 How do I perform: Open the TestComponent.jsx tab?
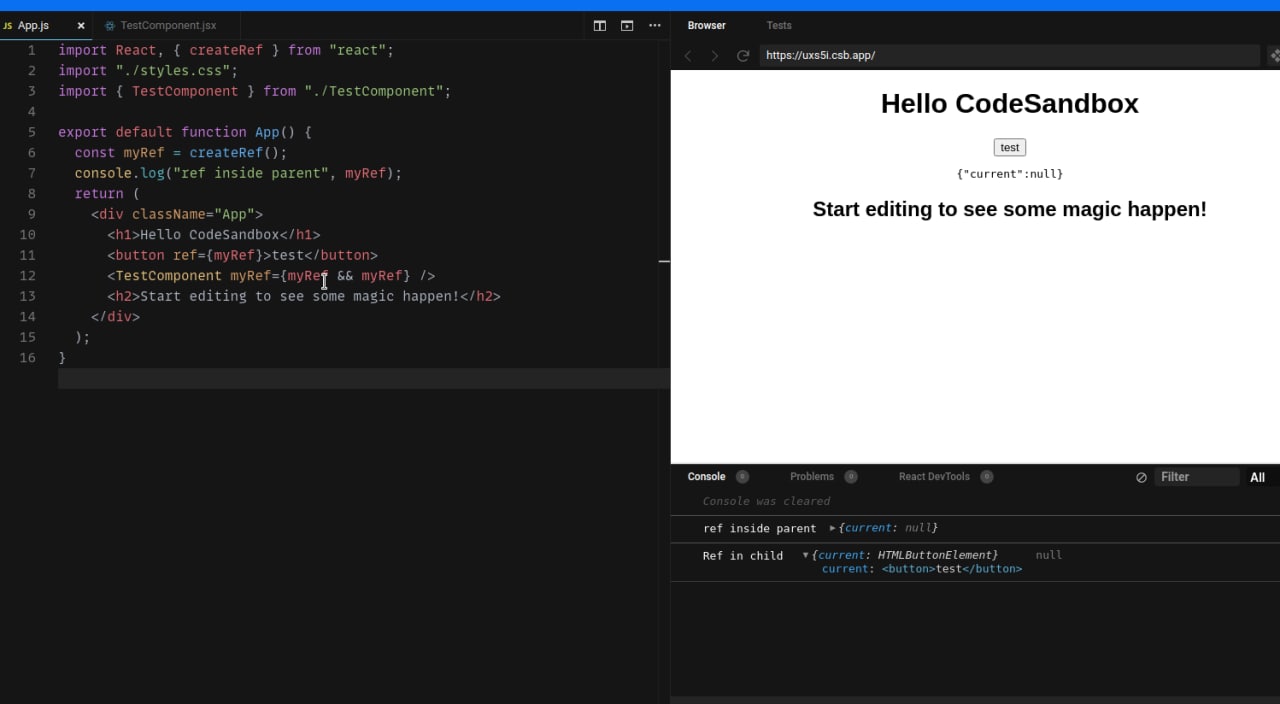166,26
